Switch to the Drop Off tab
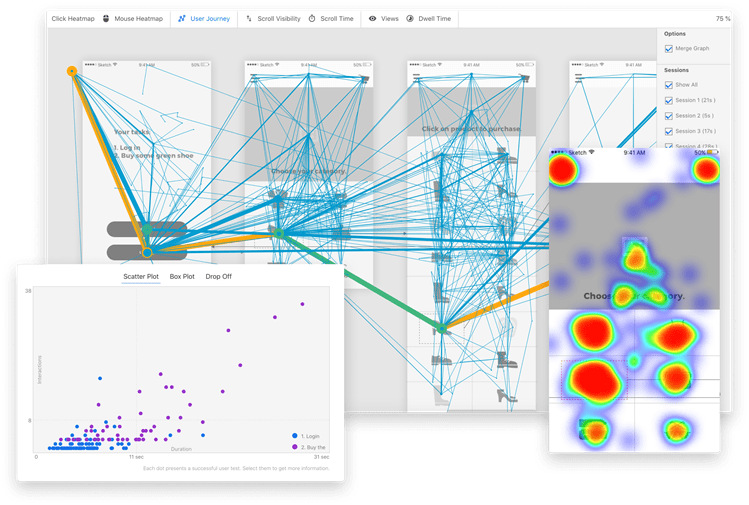The image size is (749, 505). (x=218, y=276)
